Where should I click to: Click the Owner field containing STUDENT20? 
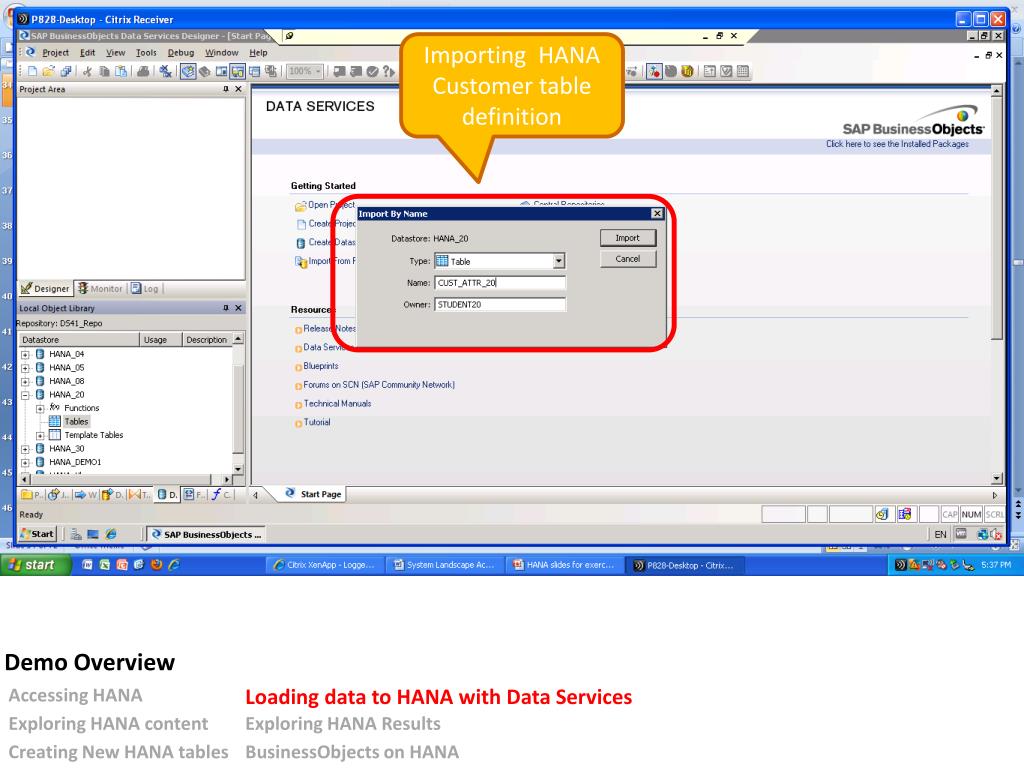(x=500, y=304)
